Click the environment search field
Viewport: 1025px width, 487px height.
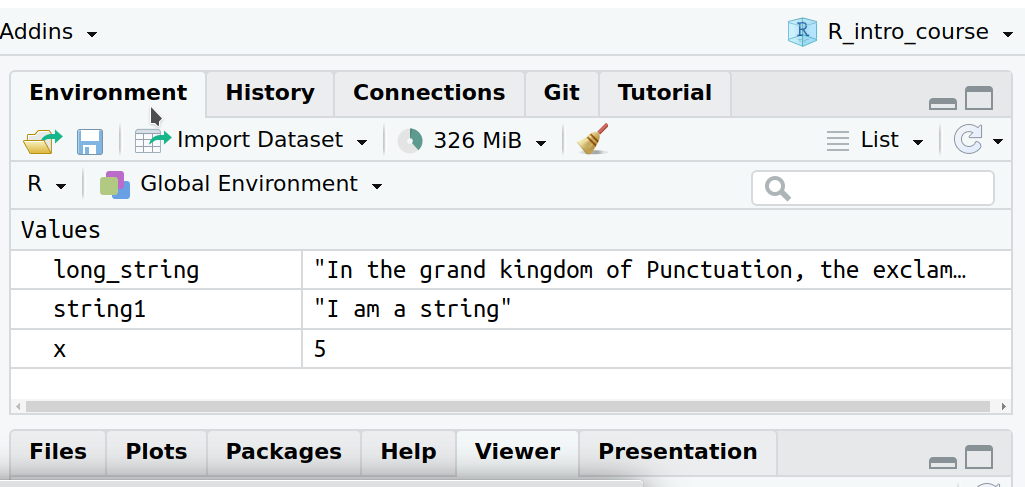[x=873, y=188]
